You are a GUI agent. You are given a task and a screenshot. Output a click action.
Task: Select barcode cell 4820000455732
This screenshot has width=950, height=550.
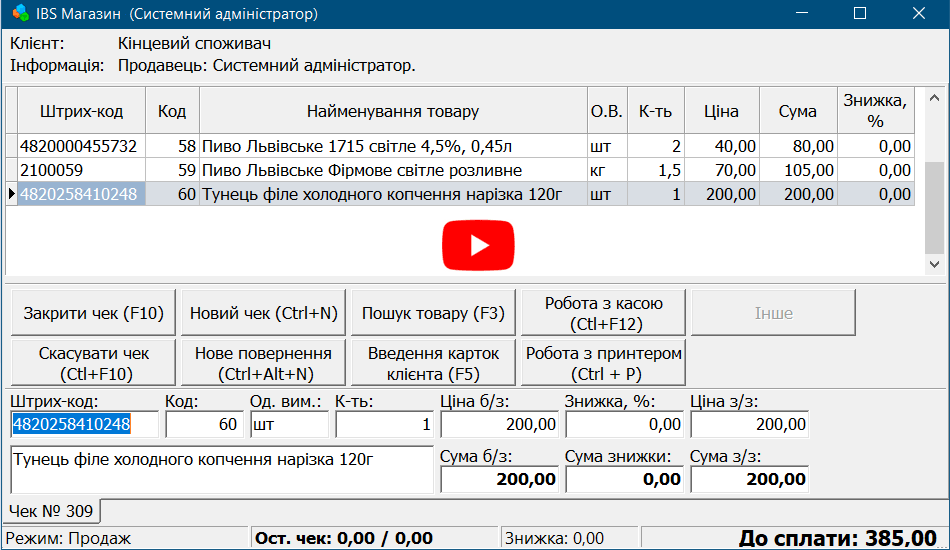pos(81,146)
